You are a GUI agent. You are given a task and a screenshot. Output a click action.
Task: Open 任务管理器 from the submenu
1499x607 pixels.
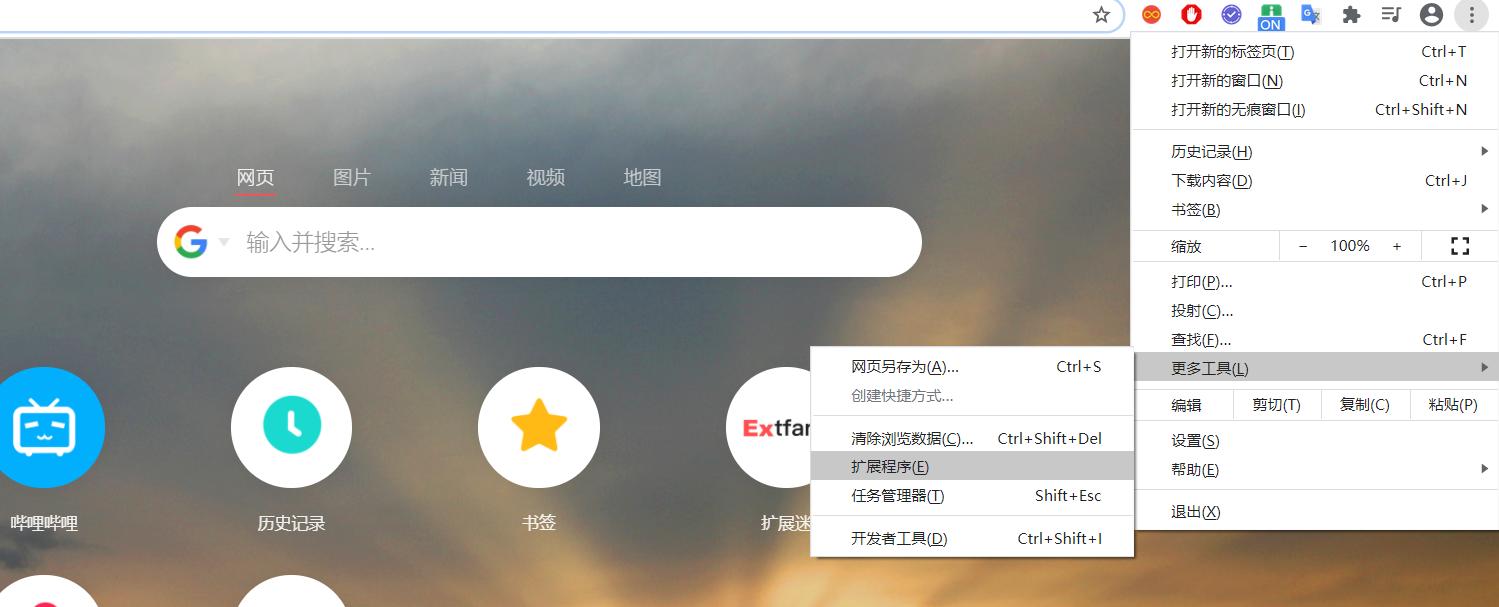tap(972, 496)
